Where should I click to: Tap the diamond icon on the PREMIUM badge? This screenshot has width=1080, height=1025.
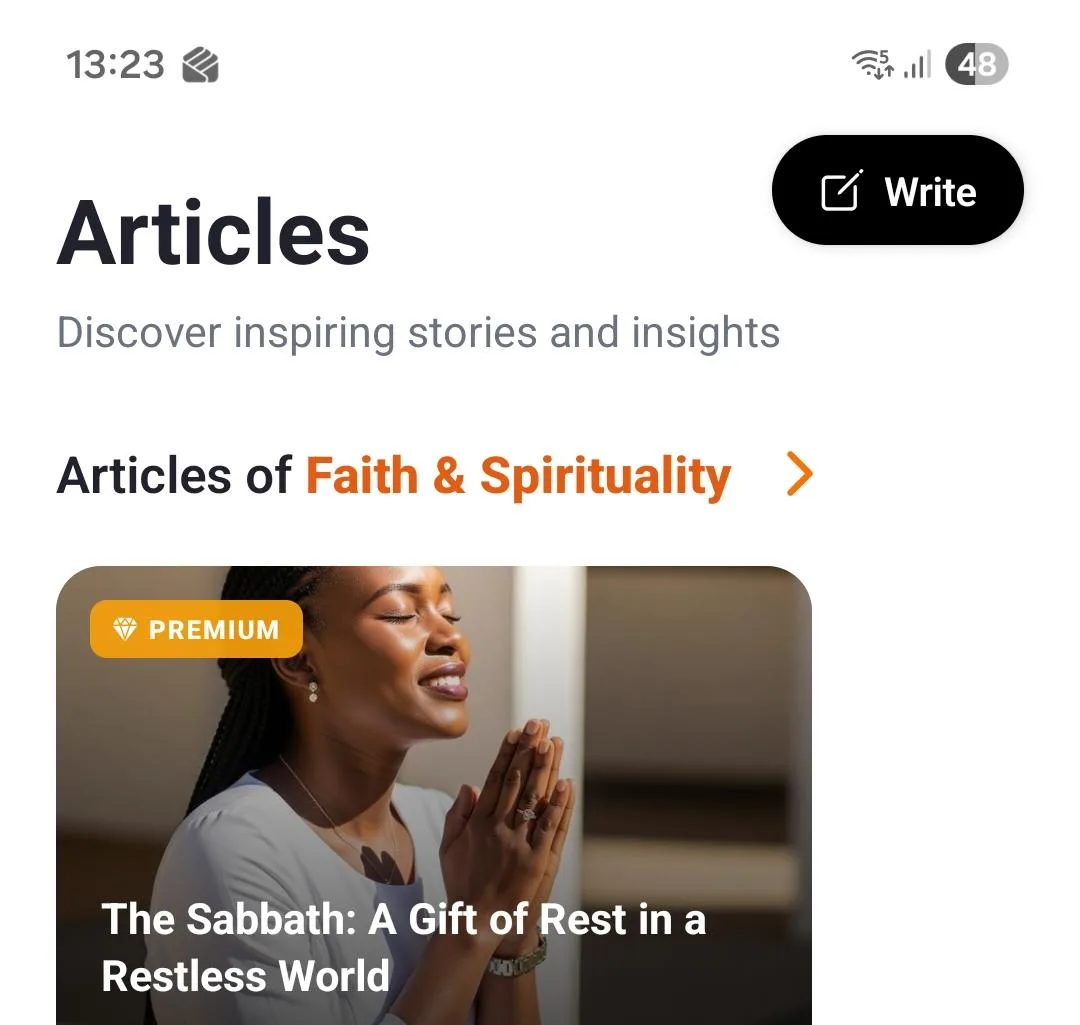pyautogui.click(x=123, y=629)
